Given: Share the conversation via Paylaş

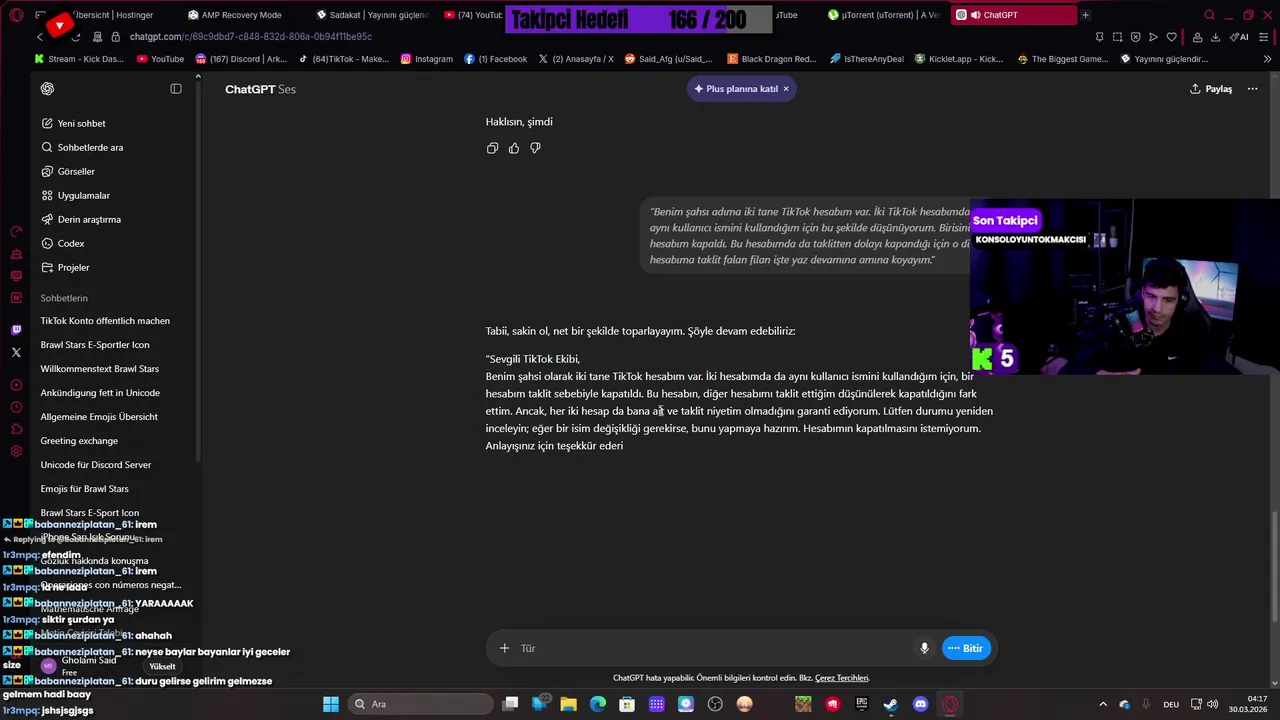Looking at the screenshot, I should (1211, 89).
